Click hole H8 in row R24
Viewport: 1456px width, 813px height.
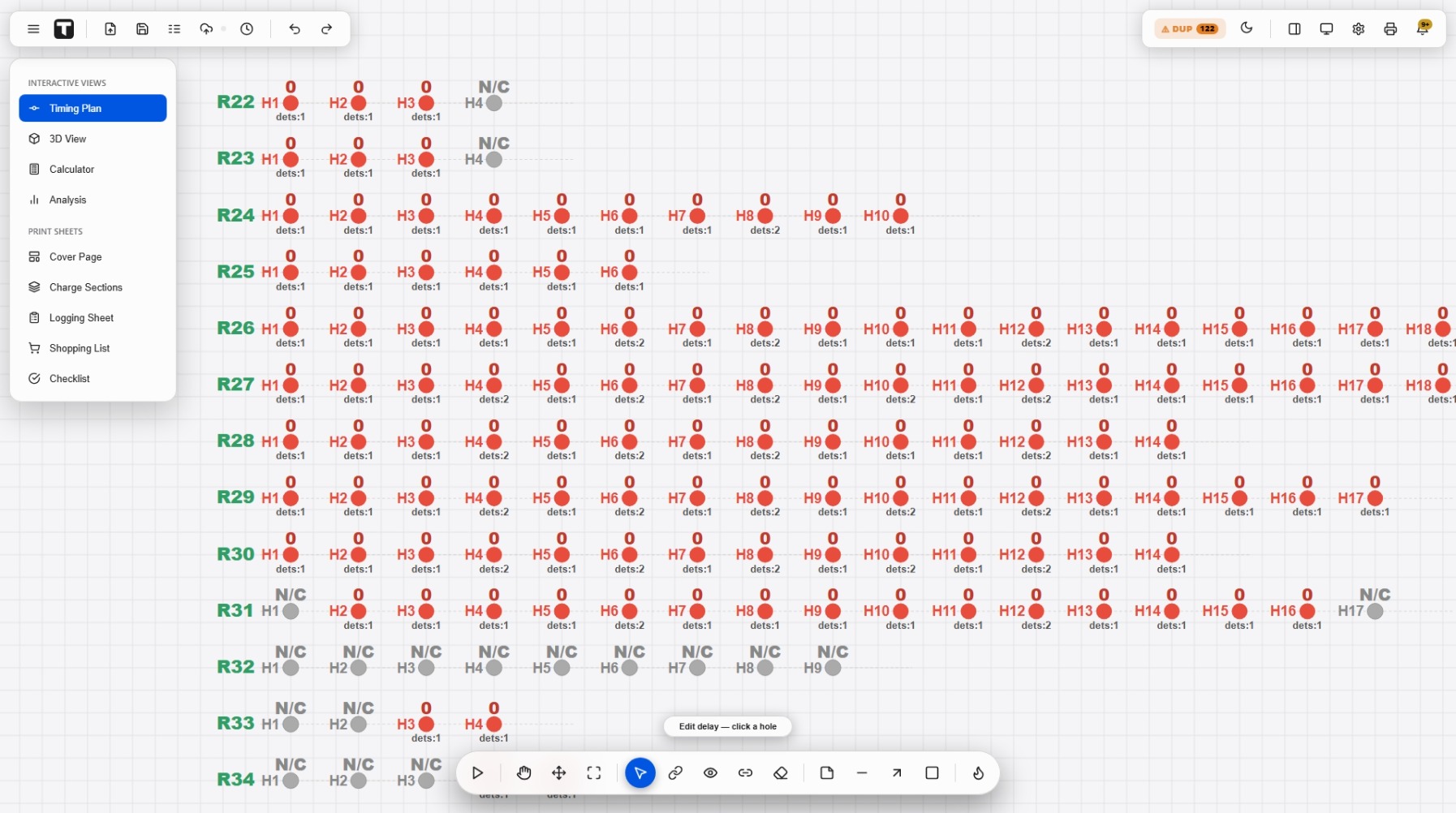point(765,216)
